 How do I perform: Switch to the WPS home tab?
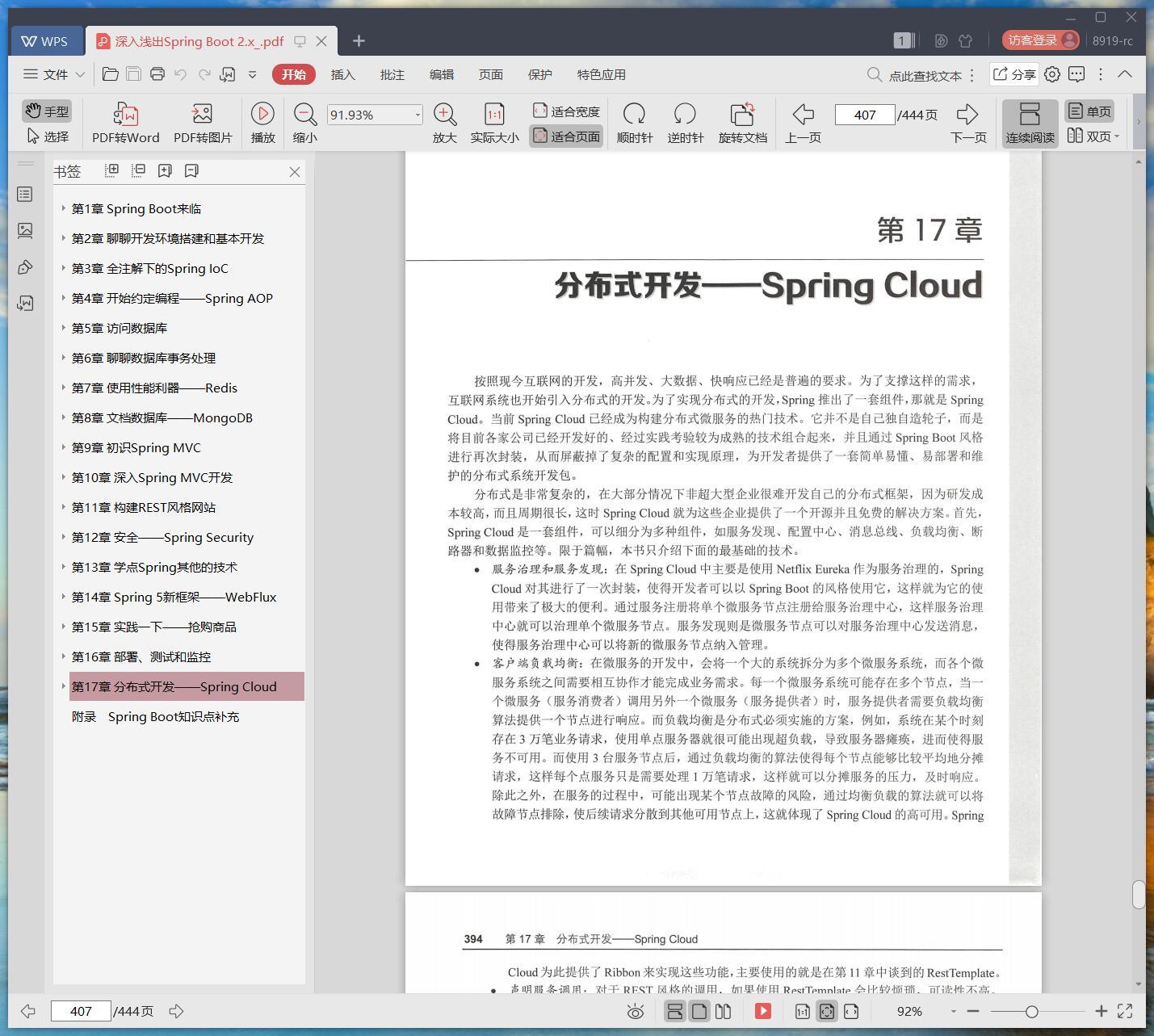coord(45,41)
